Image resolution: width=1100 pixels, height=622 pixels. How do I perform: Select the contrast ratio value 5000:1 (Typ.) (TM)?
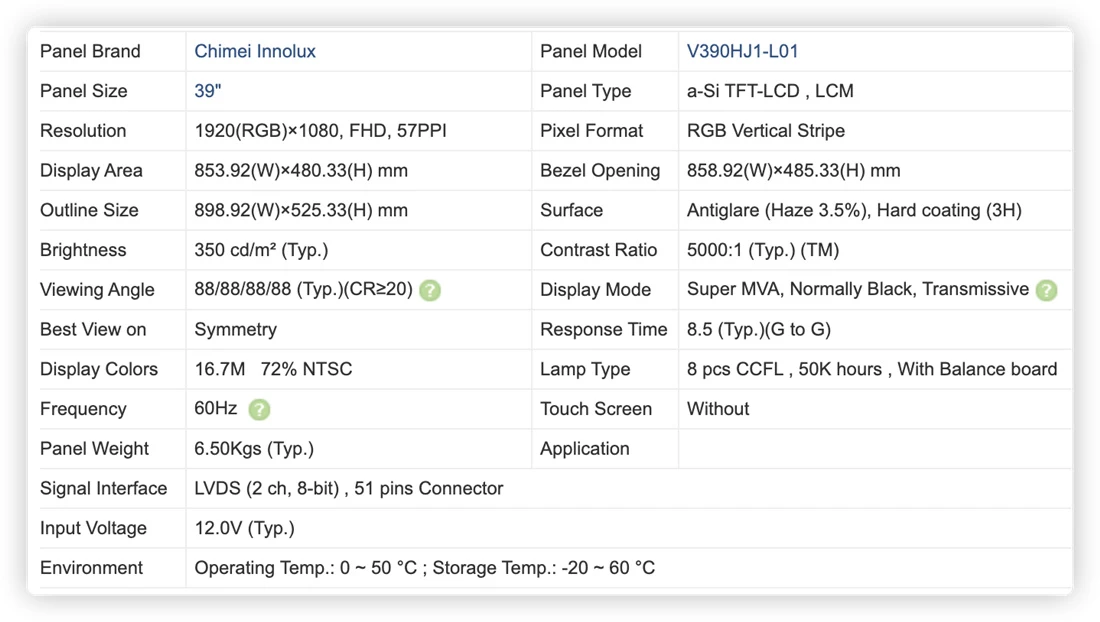pos(763,250)
